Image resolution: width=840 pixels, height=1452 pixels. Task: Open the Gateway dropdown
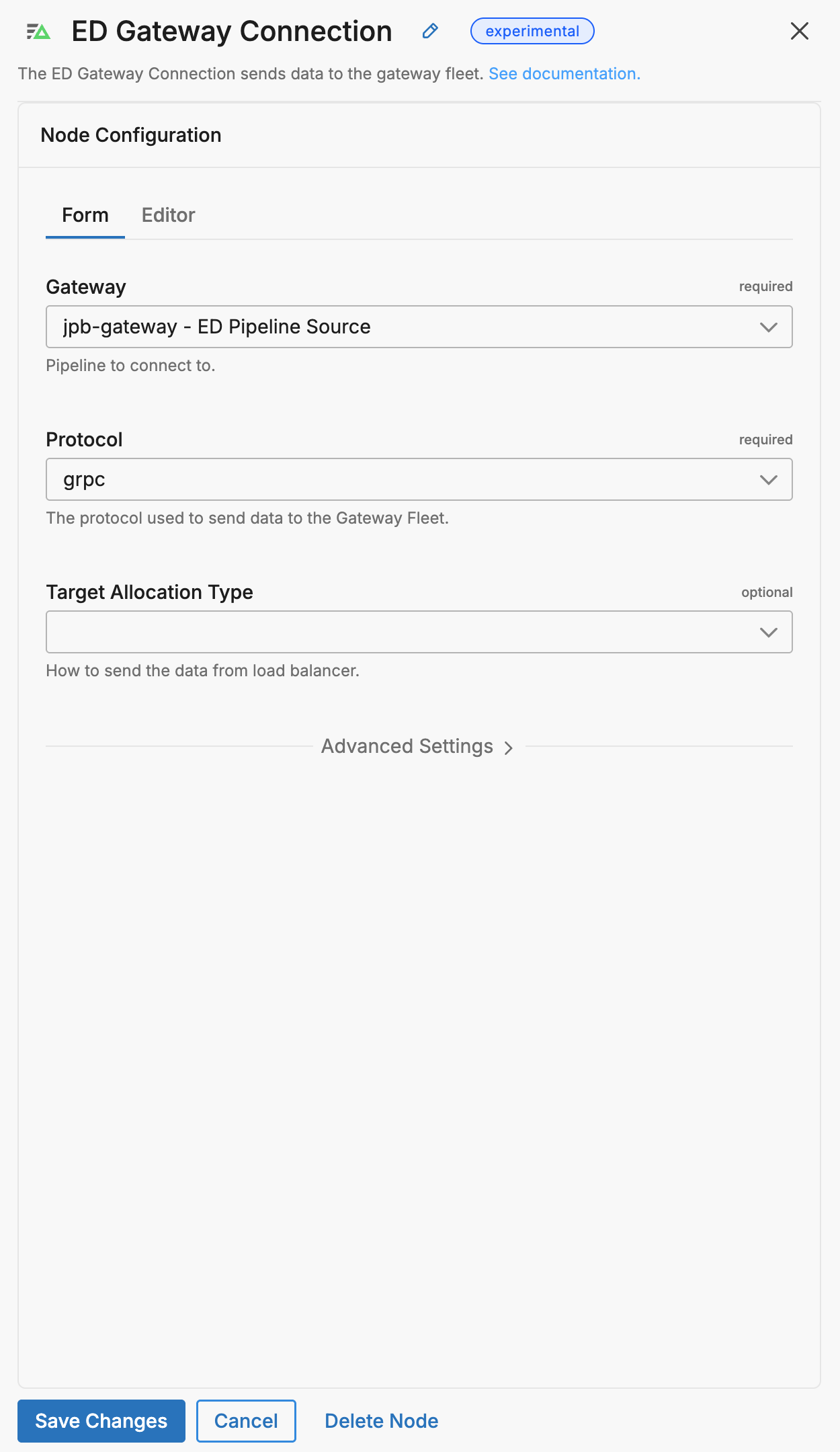419,327
